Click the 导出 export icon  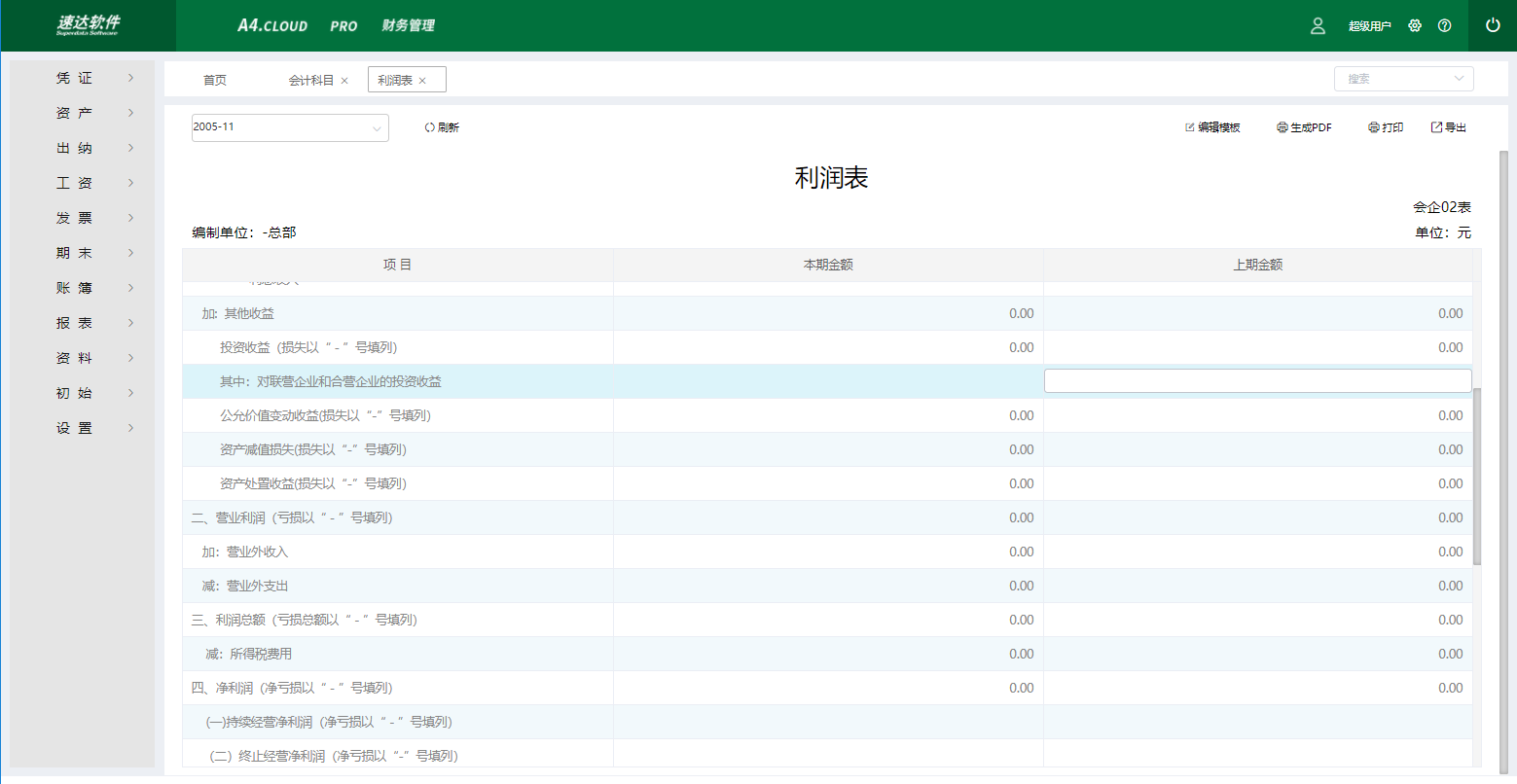tap(1436, 127)
